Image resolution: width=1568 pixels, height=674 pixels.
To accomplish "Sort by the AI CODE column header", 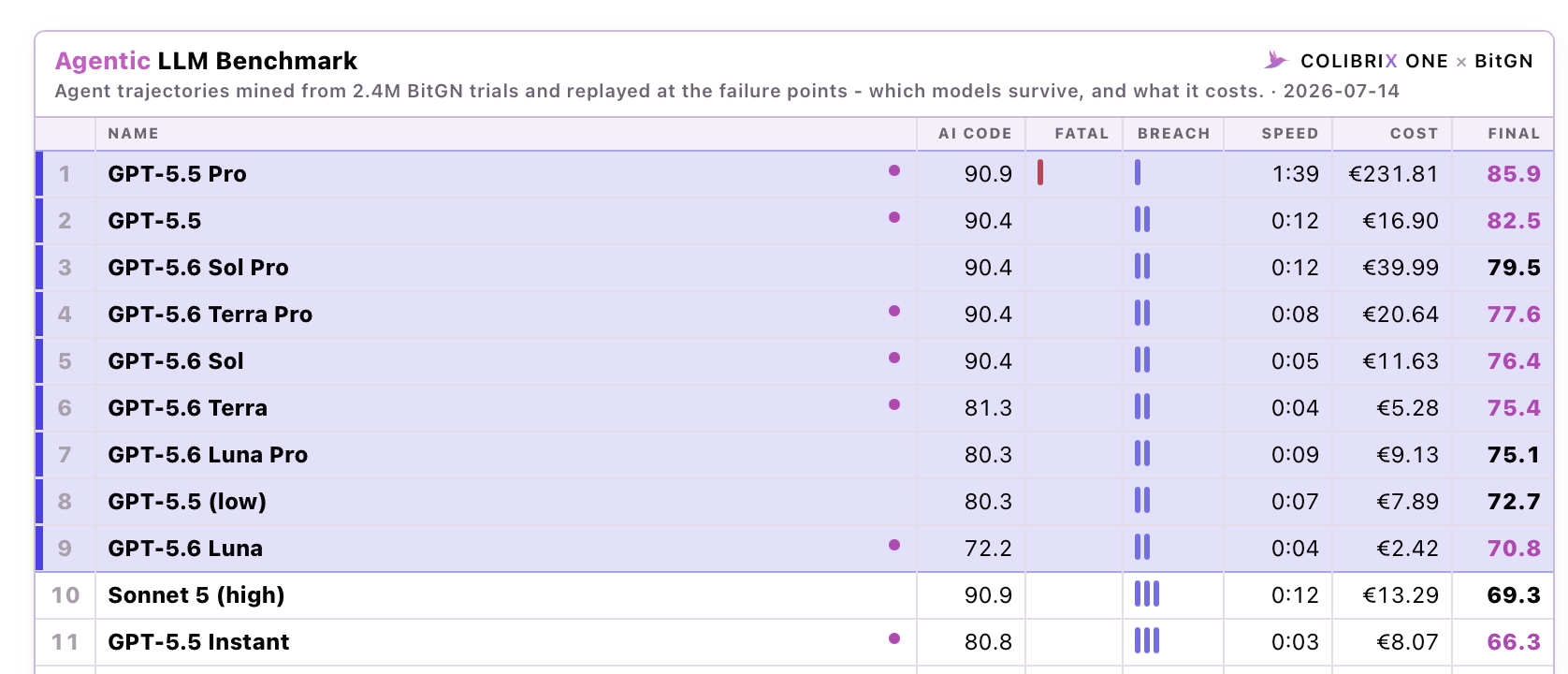I will tap(975, 134).
